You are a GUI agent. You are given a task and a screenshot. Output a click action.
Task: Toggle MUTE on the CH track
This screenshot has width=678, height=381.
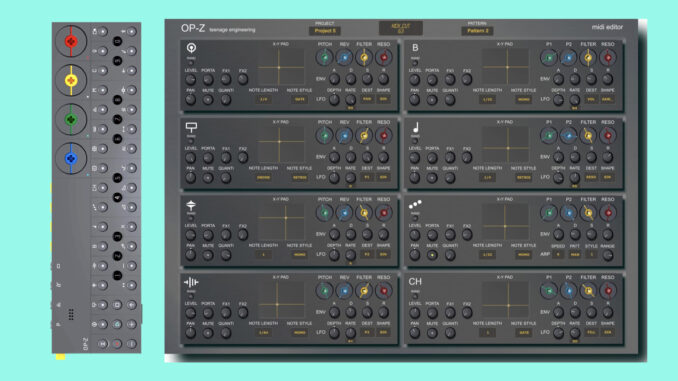click(432, 333)
